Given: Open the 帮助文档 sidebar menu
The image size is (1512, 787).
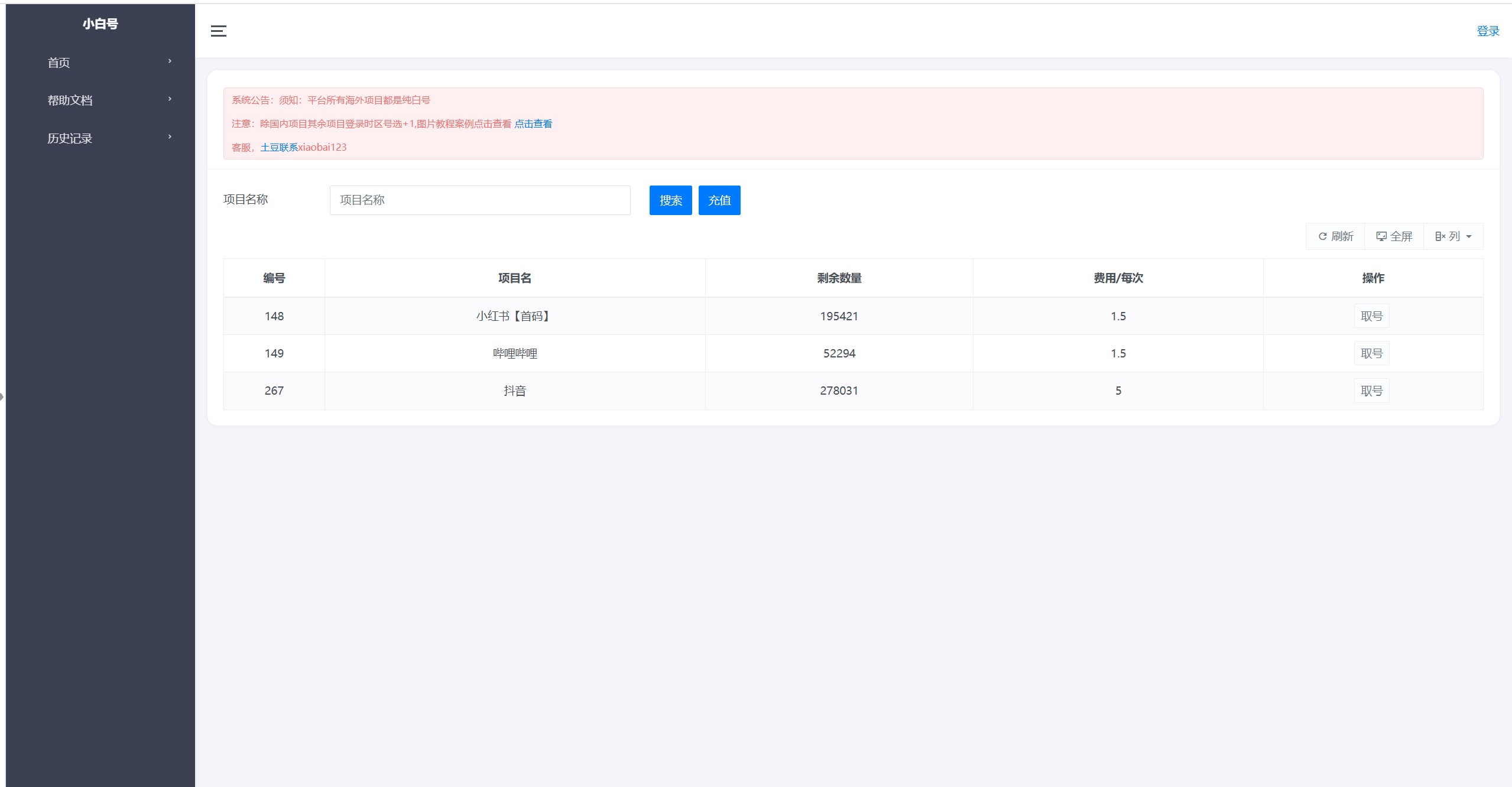Looking at the screenshot, I should coord(100,100).
